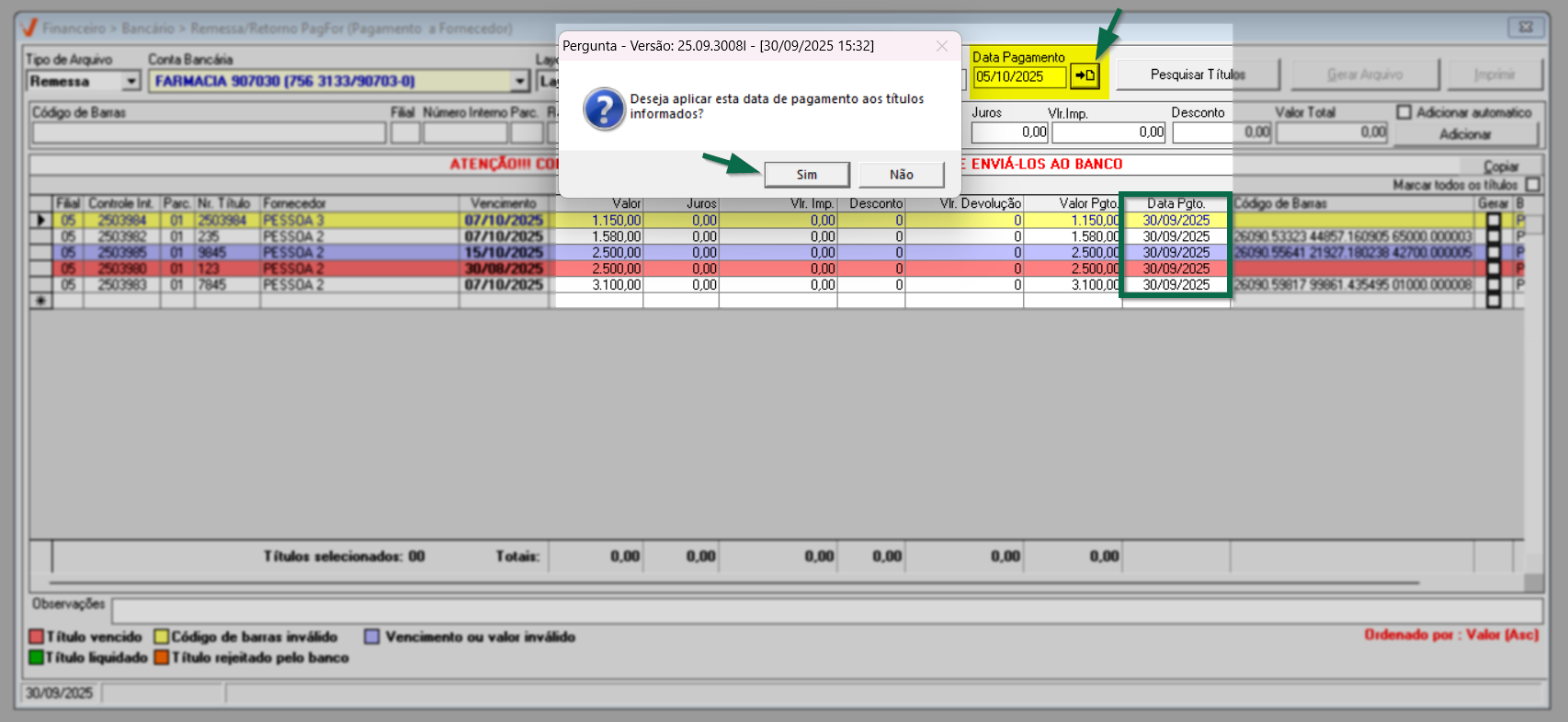This screenshot has height=722, width=1568.
Task: Sort by the Vencimento column header
Action: tap(503, 203)
